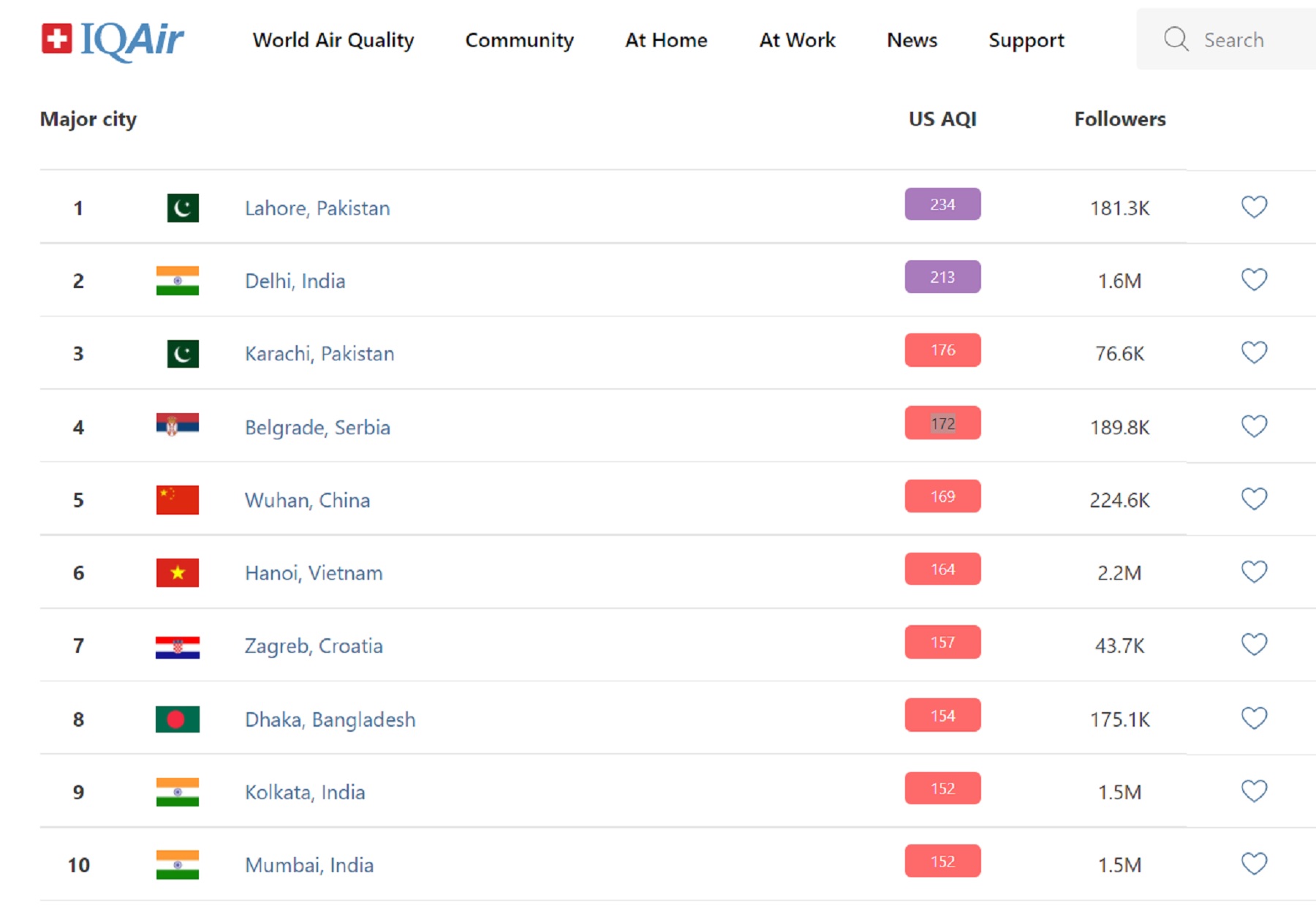Click the purple 234 AQI badge
The width and height of the screenshot is (1316, 908).
pyautogui.click(x=942, y=205)
